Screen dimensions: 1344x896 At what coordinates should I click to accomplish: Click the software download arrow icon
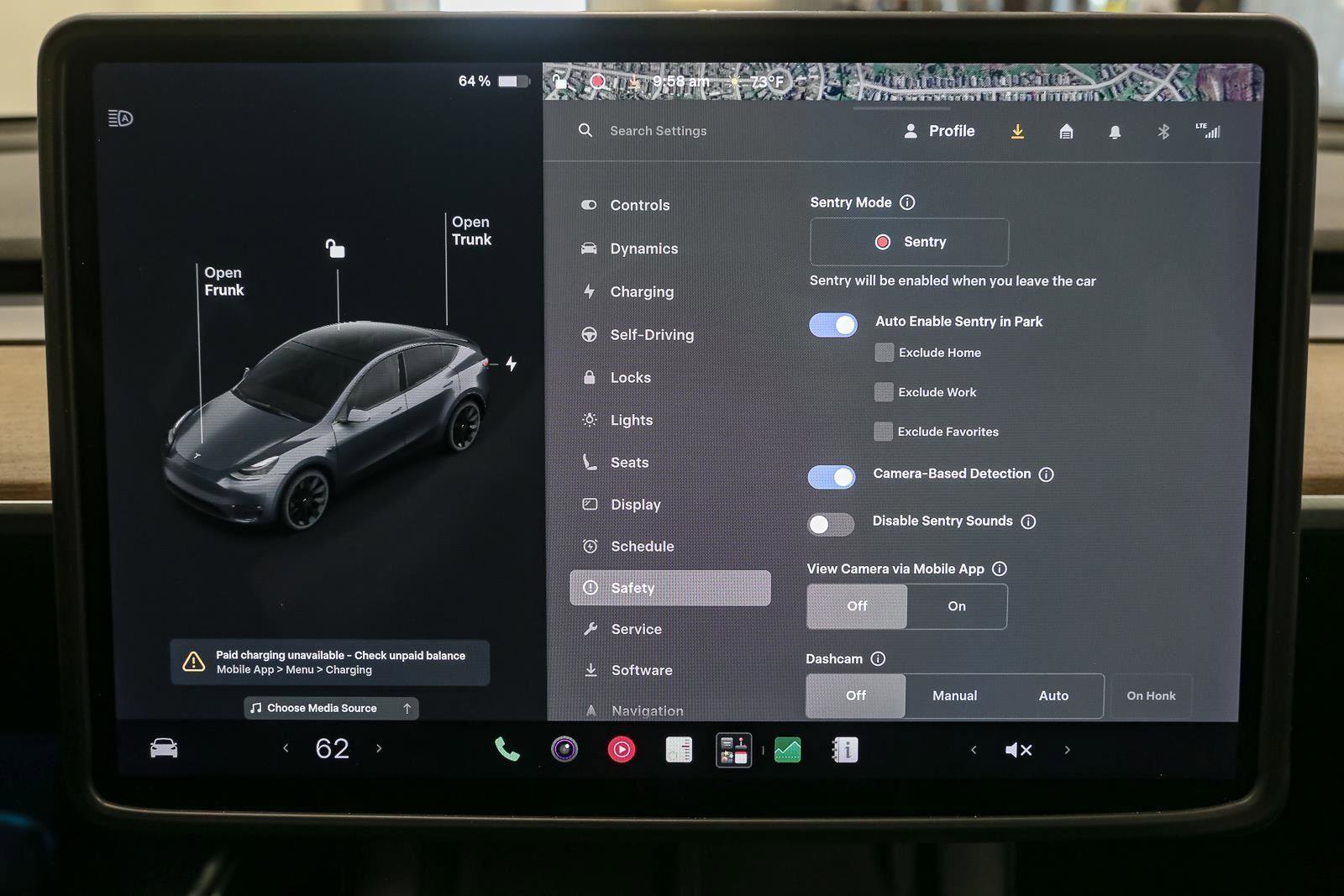(1017, 131)
